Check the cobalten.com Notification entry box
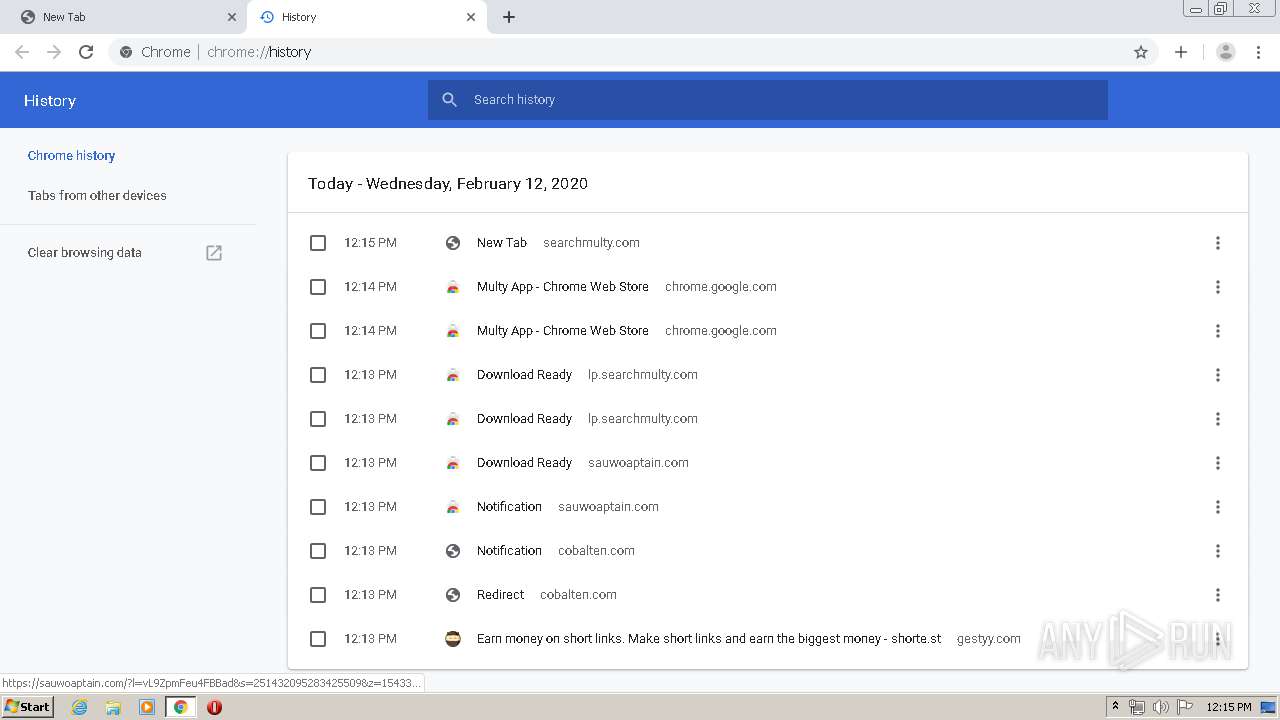Image resolution: width=1280 pixels, height=720 pixels. pyautogui.click(x=318, y=551)
